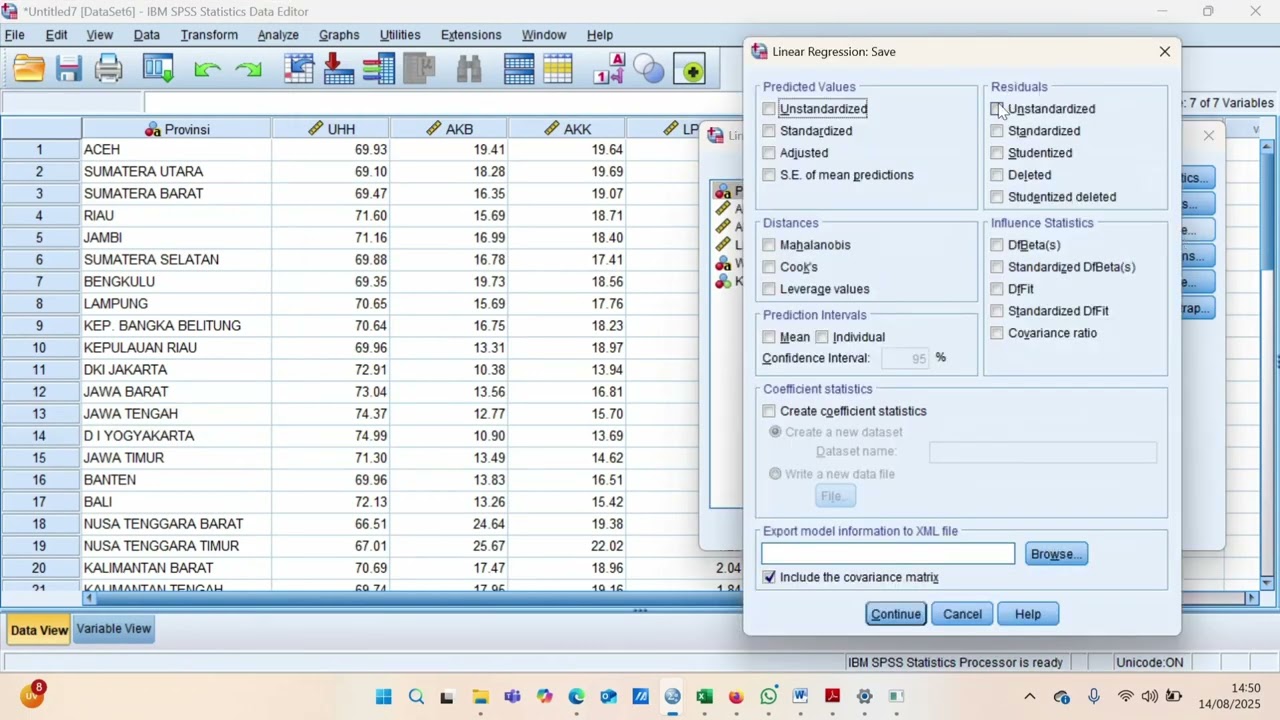Check Unstandardized under Residuals
Screen dimensions: 1280x720
point(997,109)
